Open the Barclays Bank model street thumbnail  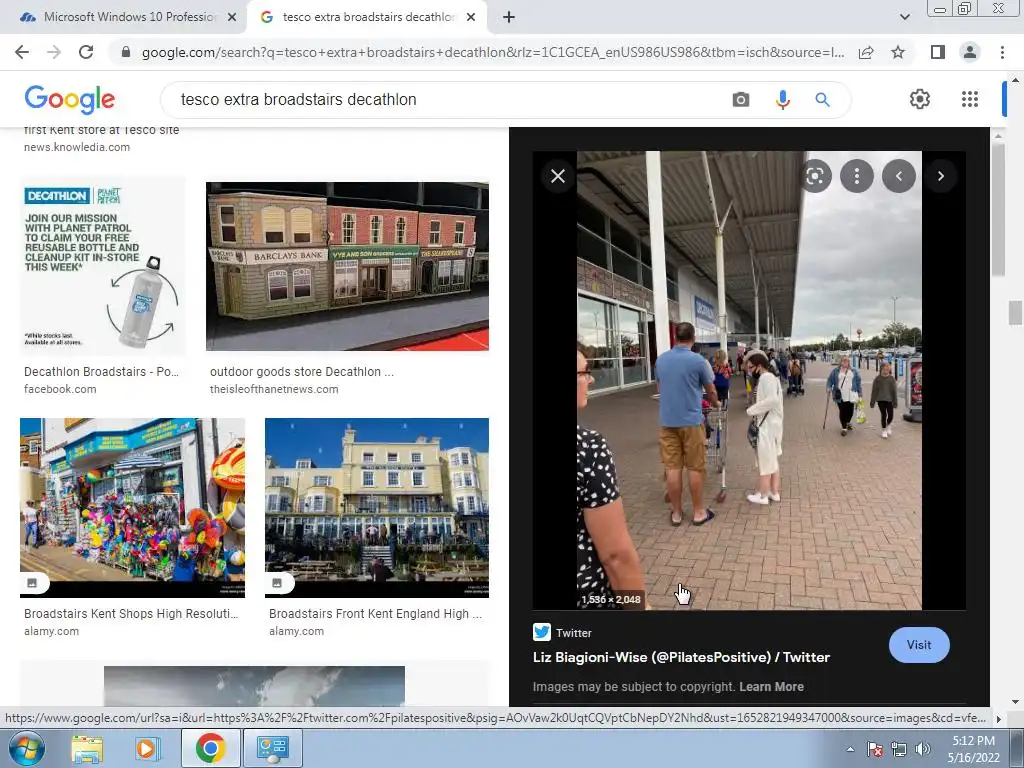347,266
